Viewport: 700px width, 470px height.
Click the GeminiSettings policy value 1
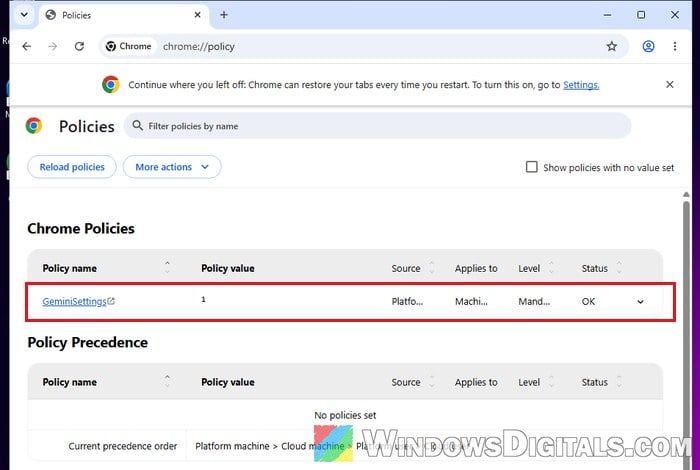tap(203, 299)
